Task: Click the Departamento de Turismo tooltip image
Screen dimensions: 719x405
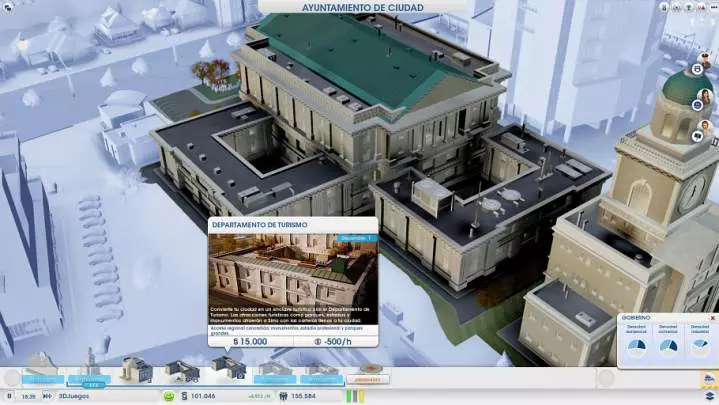Action: point(293,279)
